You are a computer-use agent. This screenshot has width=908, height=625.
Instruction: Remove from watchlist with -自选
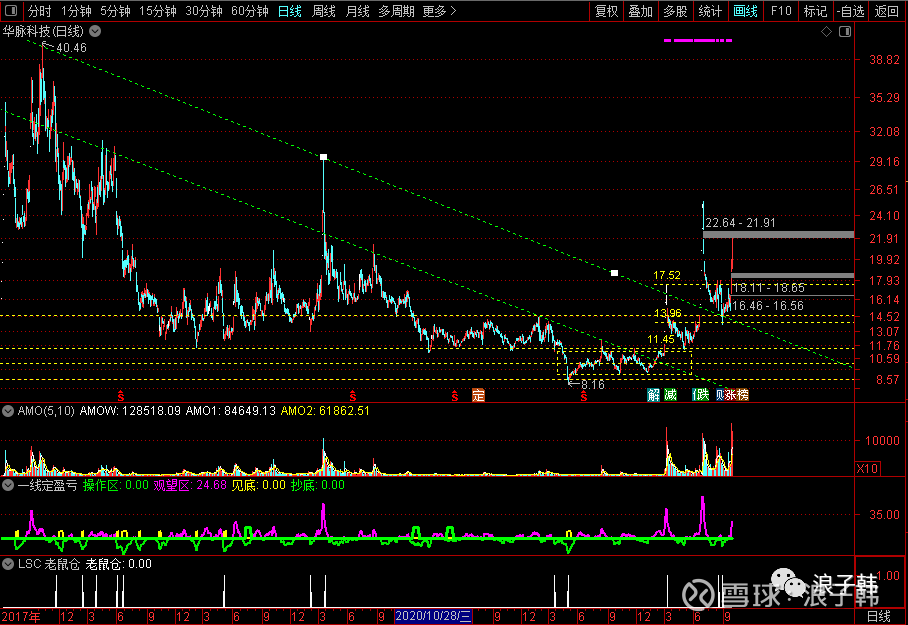point(851,11)
